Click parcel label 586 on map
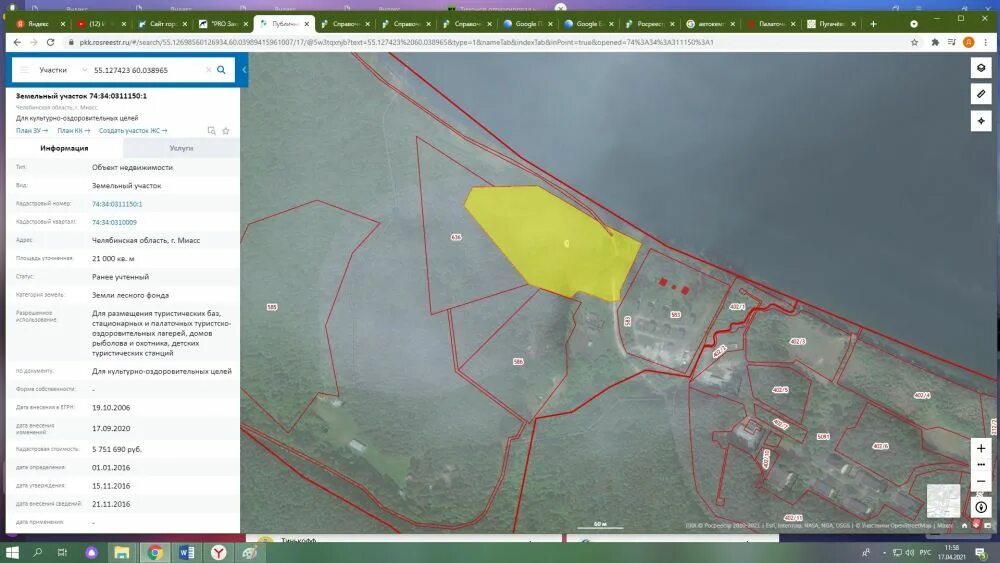Image resolution: width=1000 pixels, height=563 pixels. (518, 362)
